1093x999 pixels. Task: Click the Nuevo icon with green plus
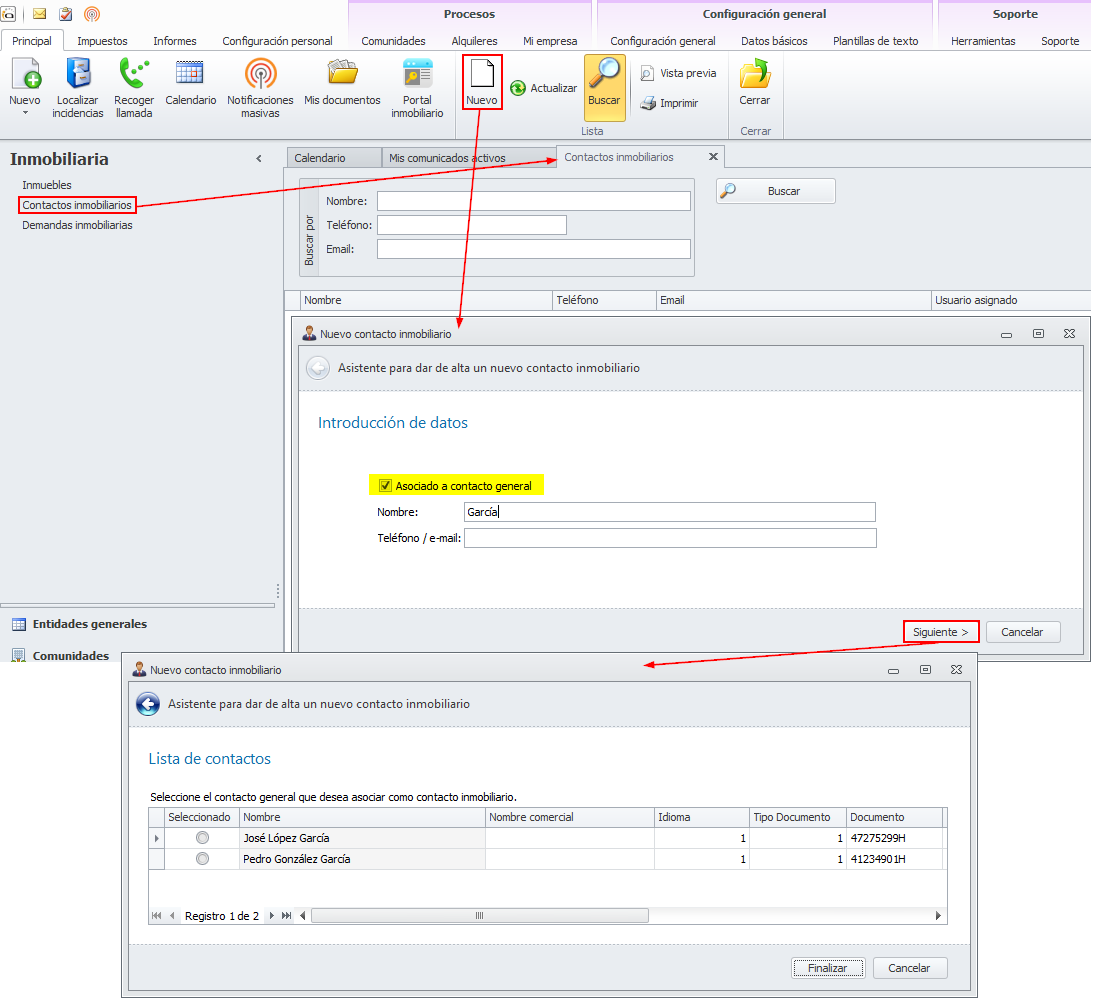(x=26, y=74)
